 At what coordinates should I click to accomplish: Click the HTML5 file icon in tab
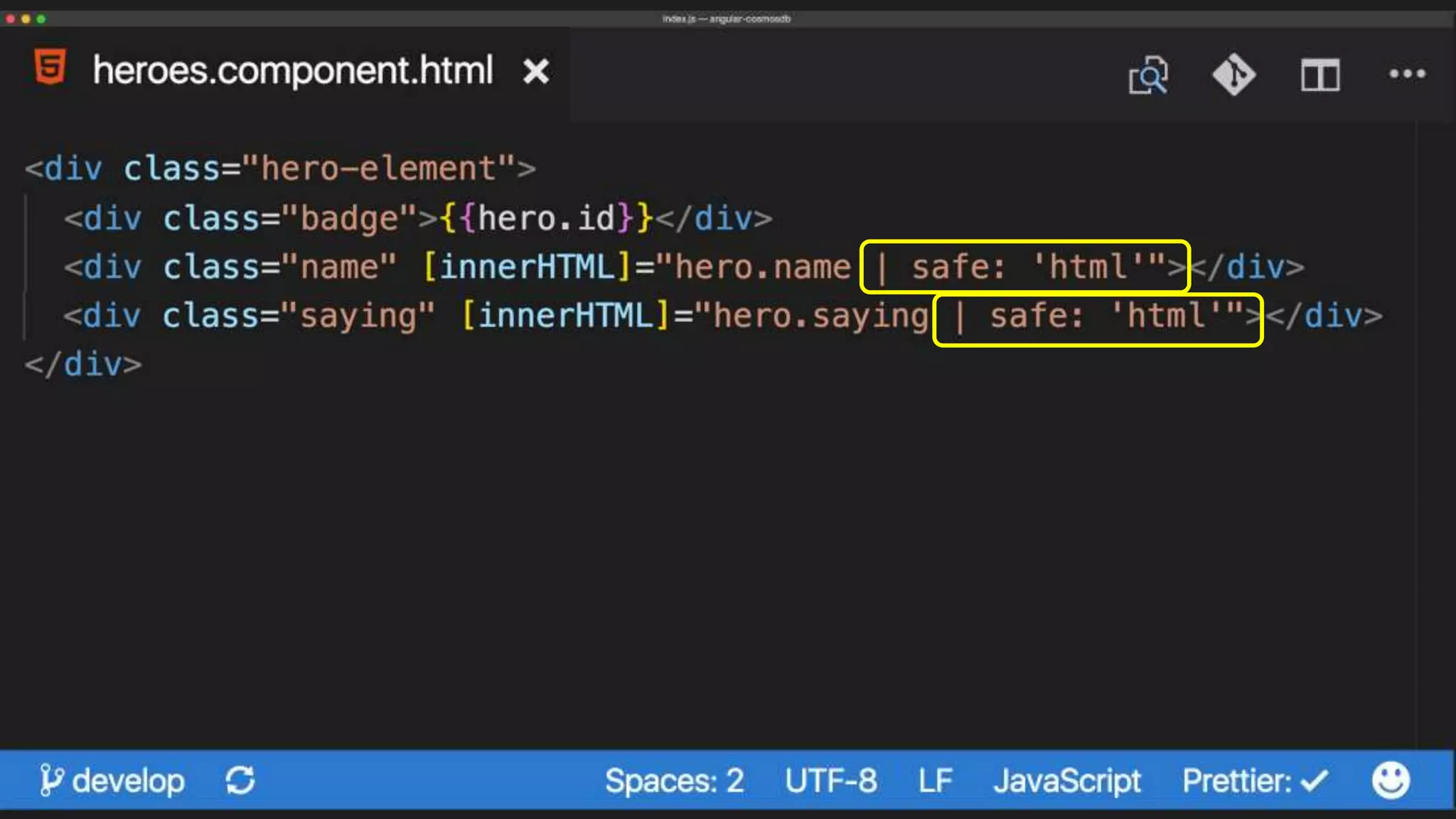coord(50,68)
